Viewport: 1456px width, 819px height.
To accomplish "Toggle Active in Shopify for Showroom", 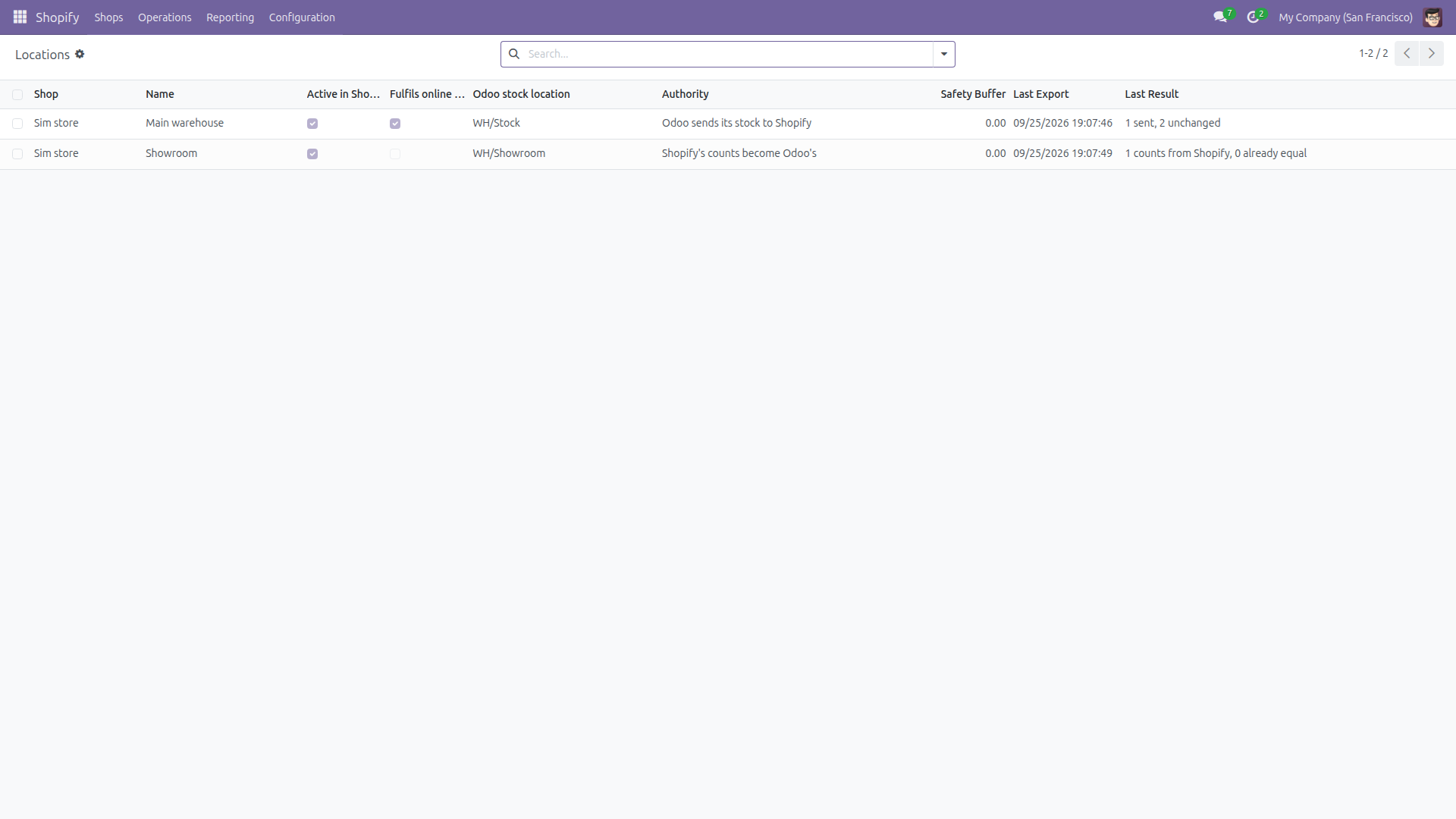I will pos(312,154).
